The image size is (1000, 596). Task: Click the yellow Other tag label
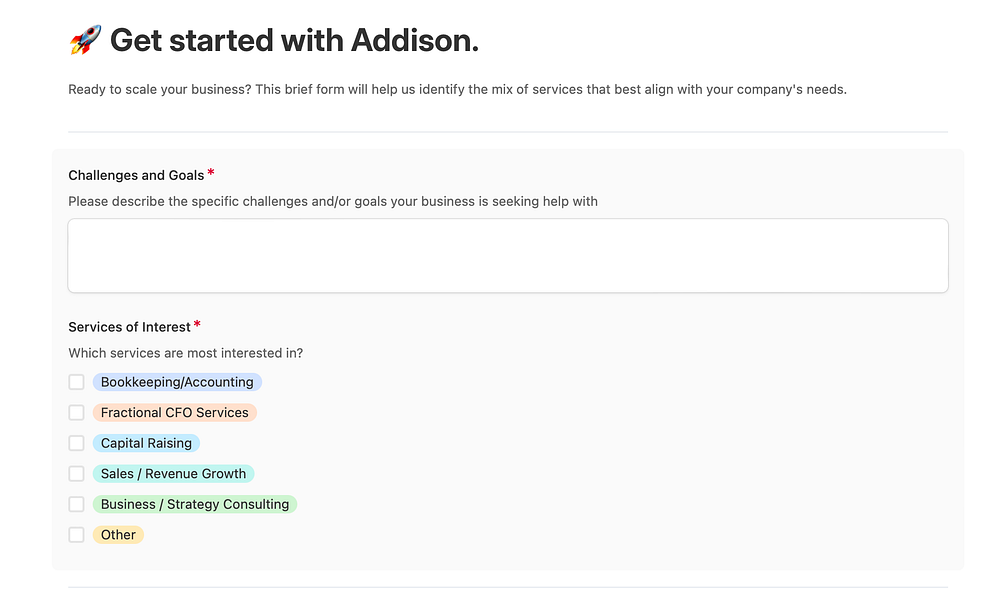coord(118,535)
